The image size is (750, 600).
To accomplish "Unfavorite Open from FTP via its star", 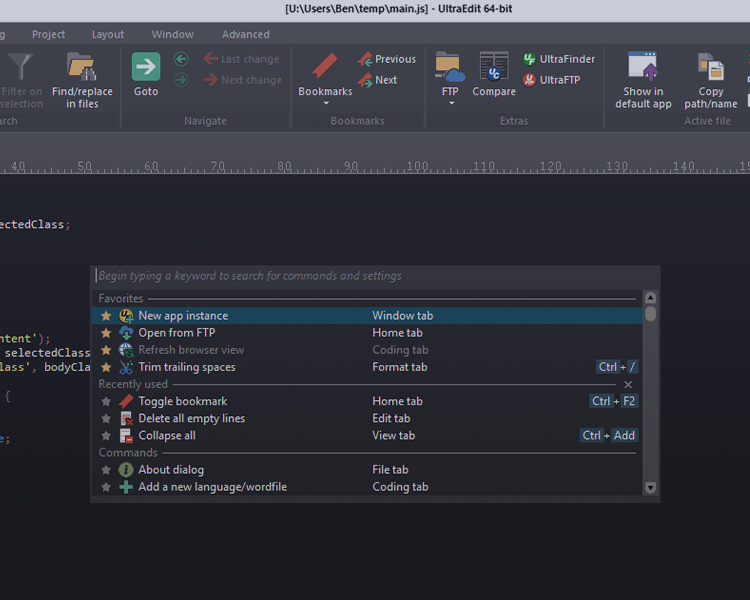I will pos(106,333).
